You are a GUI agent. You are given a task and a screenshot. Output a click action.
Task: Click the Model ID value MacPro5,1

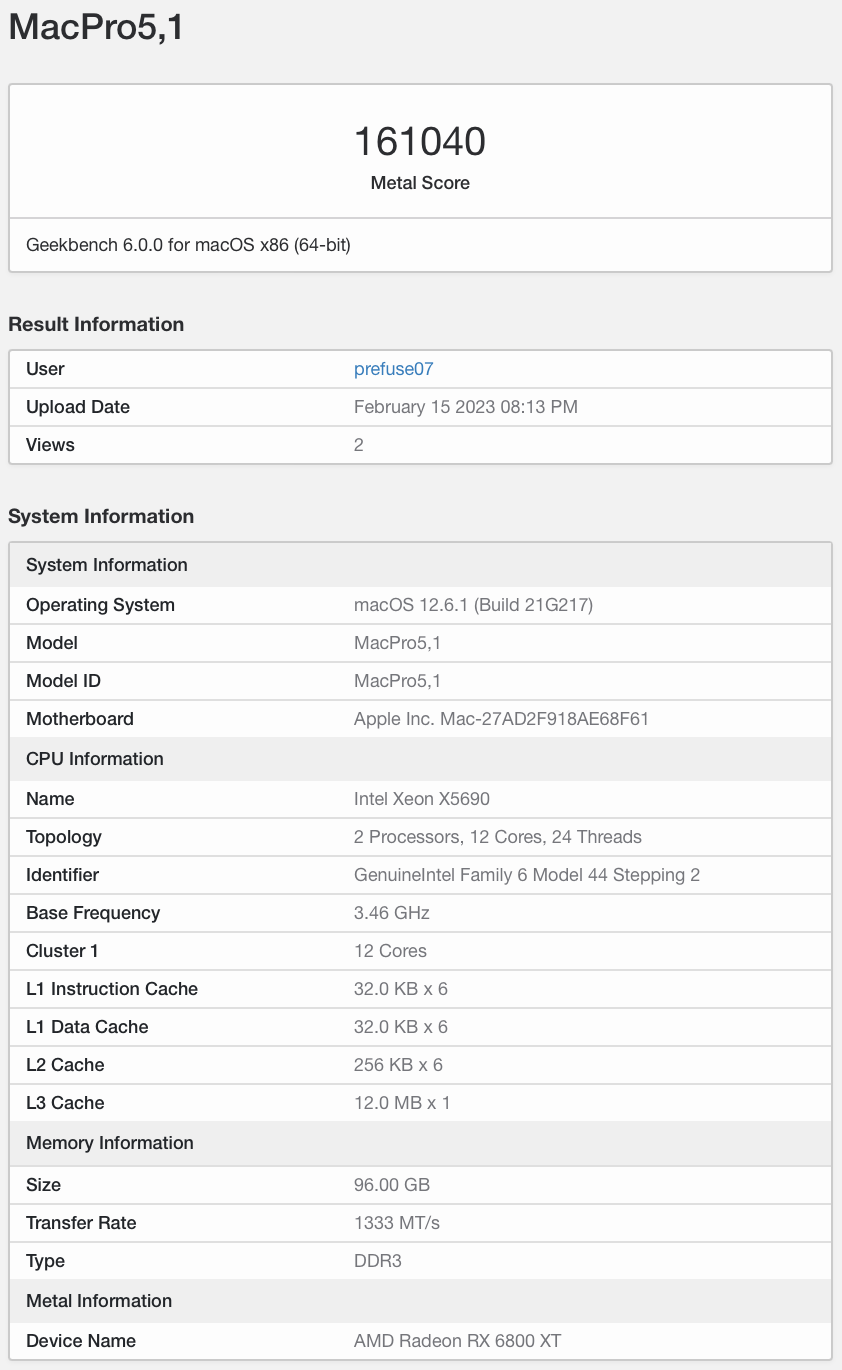(x=397, y=681)
